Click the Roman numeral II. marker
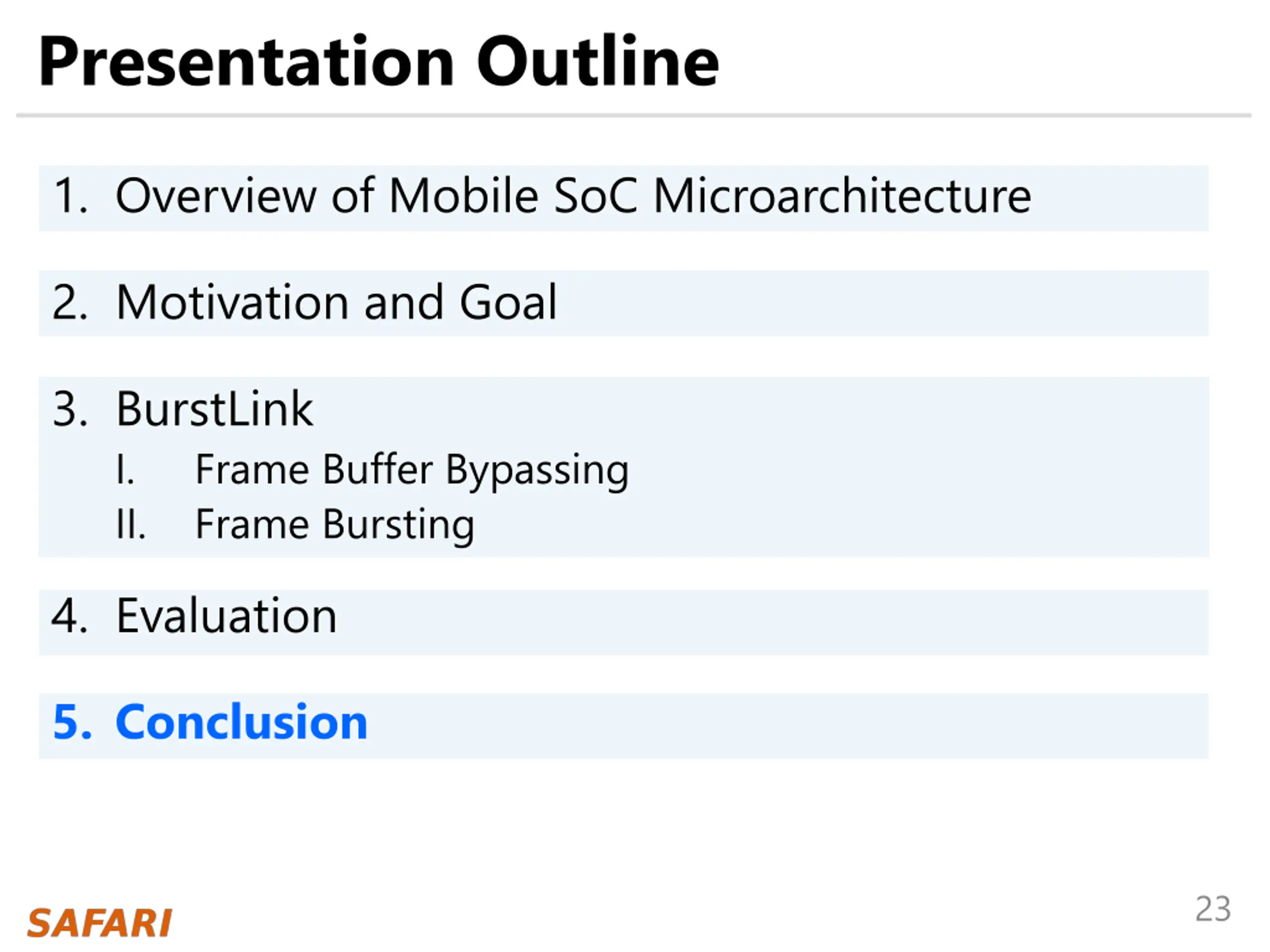Screen dimensions: 1270x952 click(131, 524)
